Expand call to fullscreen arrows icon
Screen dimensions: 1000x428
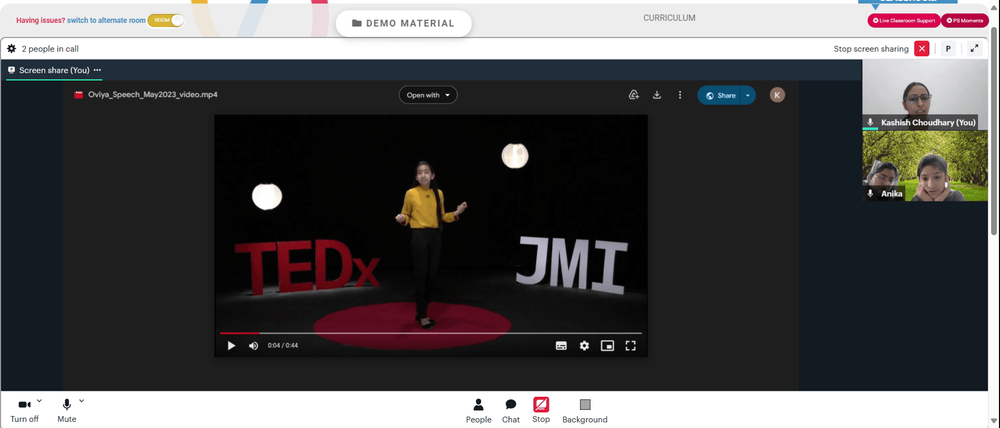974,48
